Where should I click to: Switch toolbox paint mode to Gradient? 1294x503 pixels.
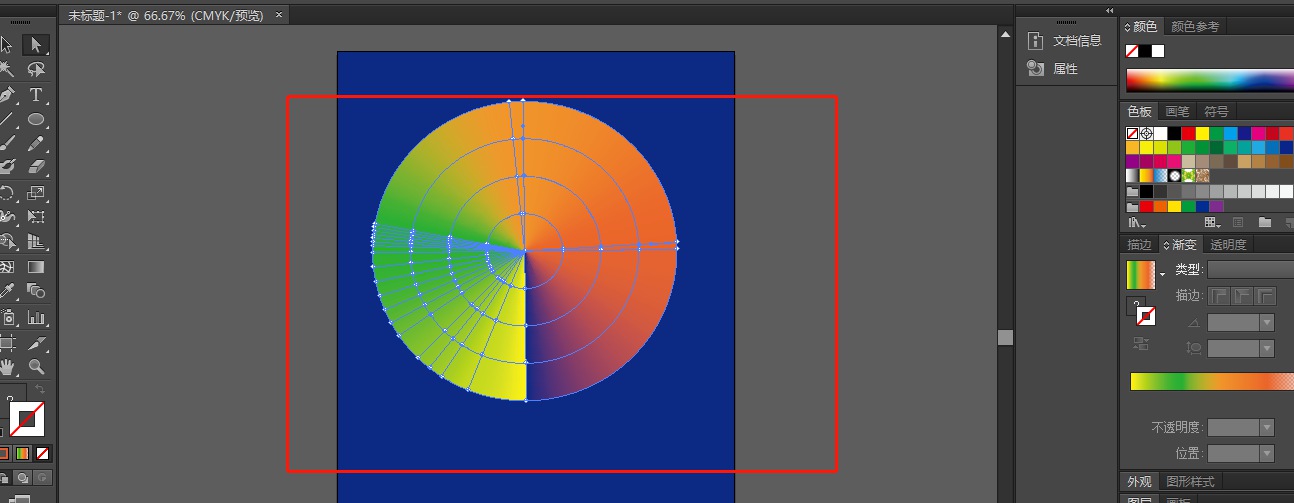pos(24,452)
